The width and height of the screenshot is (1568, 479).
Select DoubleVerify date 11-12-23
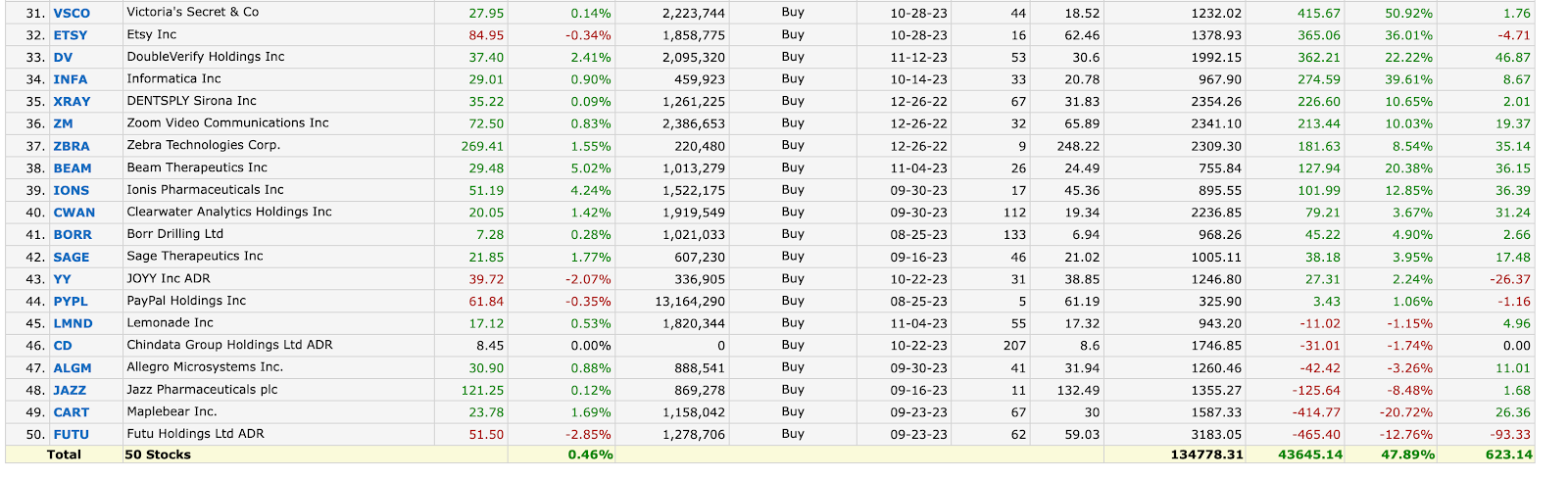[918, 57]
